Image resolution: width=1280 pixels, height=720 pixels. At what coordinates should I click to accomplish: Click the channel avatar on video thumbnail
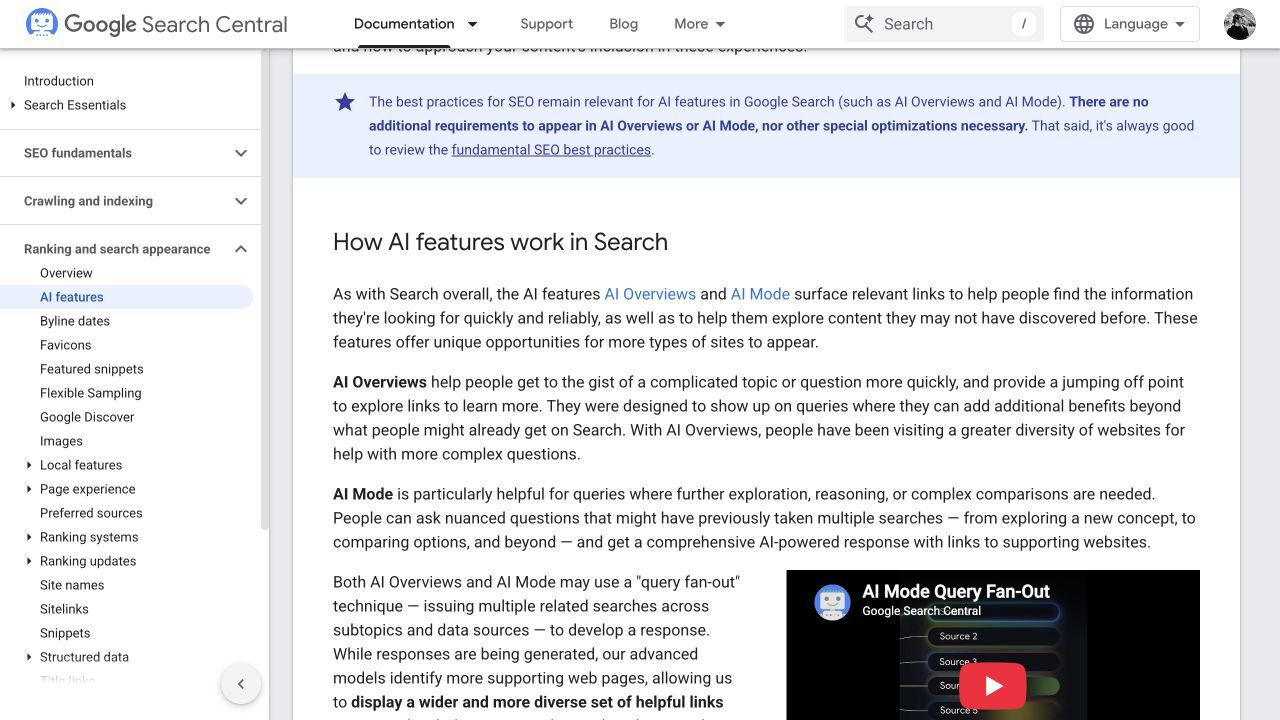832,602
